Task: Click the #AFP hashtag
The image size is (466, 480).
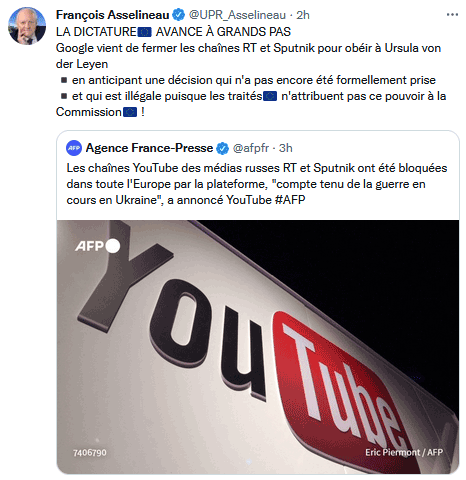Action: [290, 200]
